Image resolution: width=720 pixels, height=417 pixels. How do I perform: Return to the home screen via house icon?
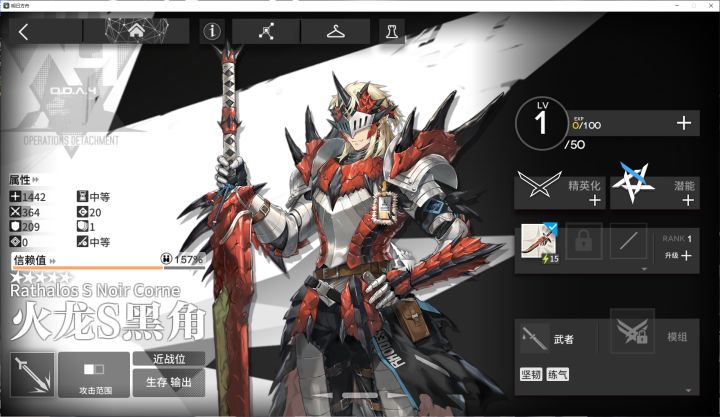pyautogui.click(x=136, y=31)
